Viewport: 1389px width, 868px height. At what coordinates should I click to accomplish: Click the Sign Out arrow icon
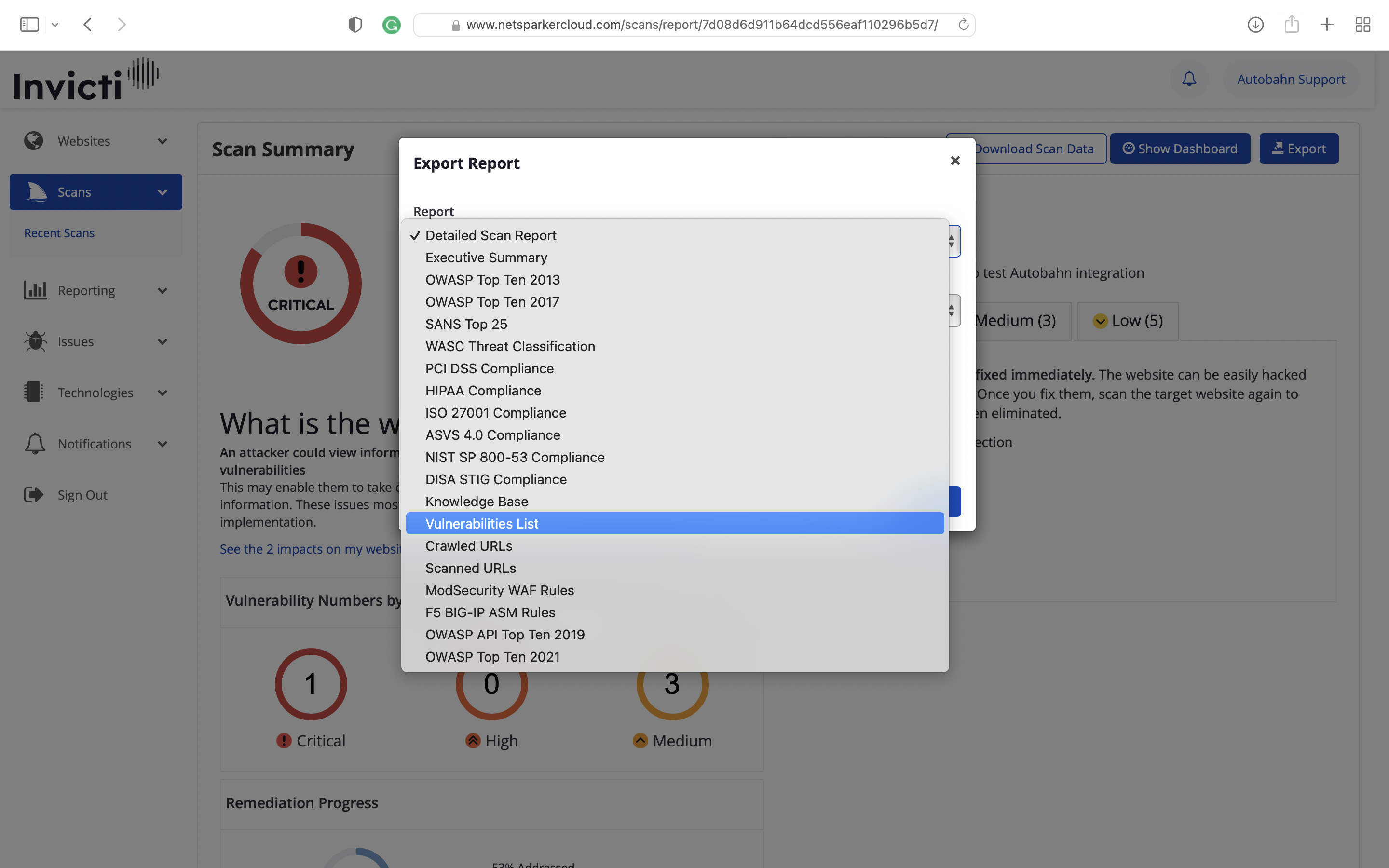pos(34,494)
